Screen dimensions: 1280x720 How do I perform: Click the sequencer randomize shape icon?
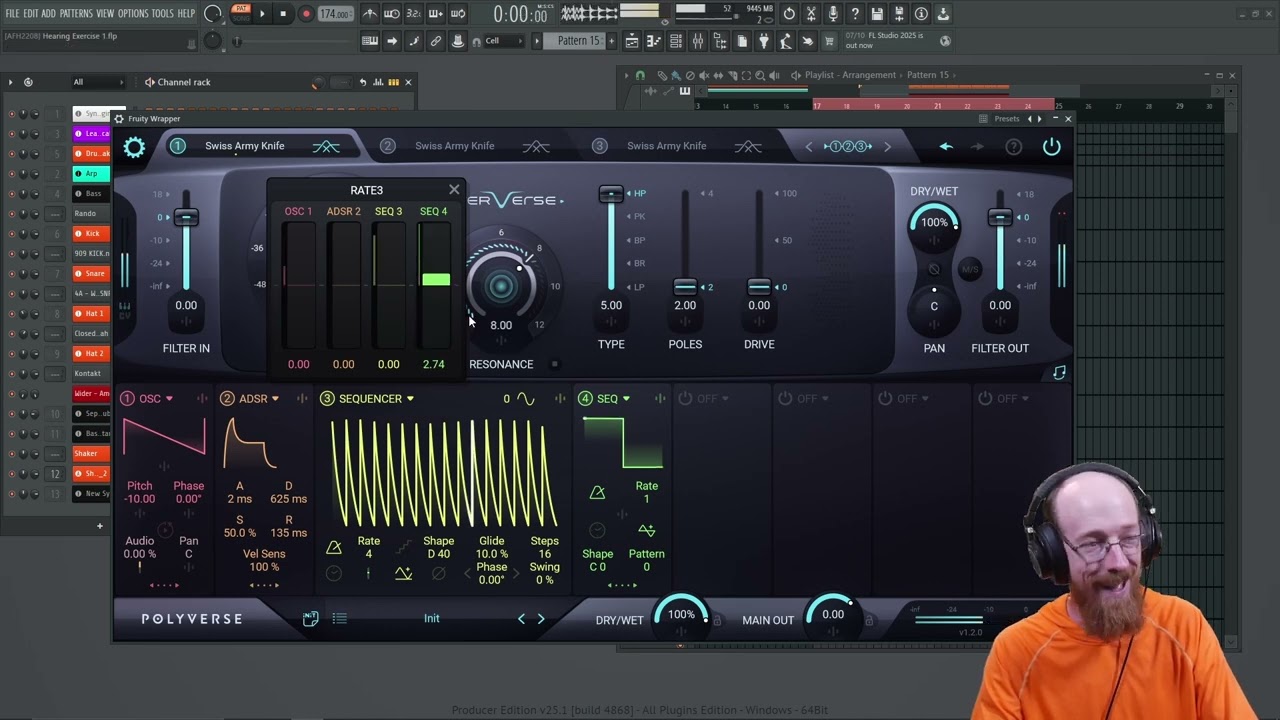point(403,573)
